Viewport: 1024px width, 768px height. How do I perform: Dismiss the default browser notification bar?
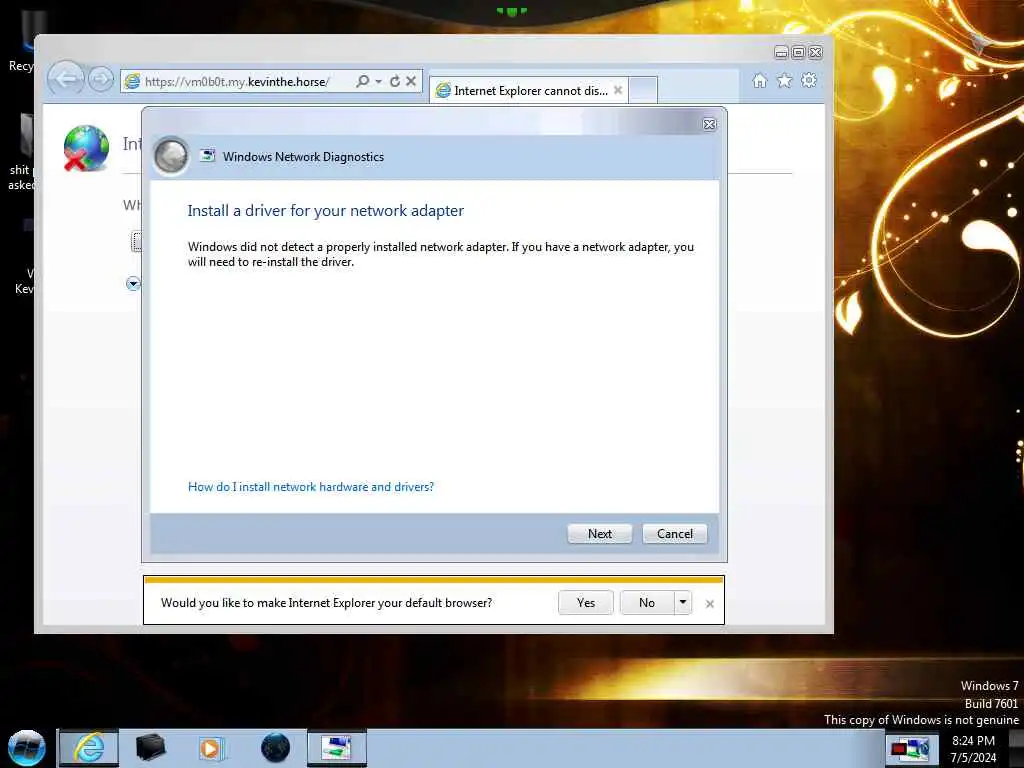pyautogui.click(x=710, y=604)
